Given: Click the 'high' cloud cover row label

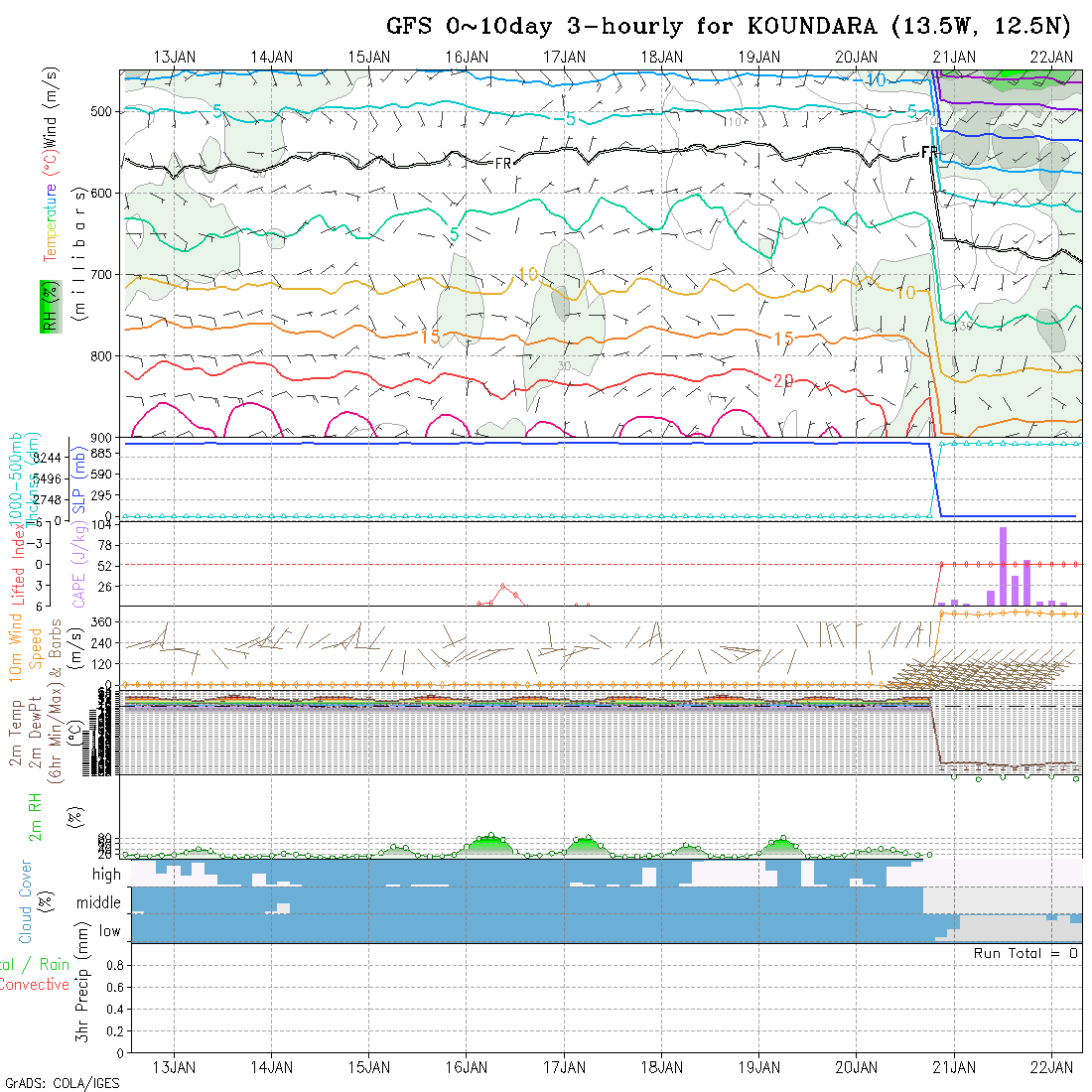Looking at the screenshot, I should point(106,875).
